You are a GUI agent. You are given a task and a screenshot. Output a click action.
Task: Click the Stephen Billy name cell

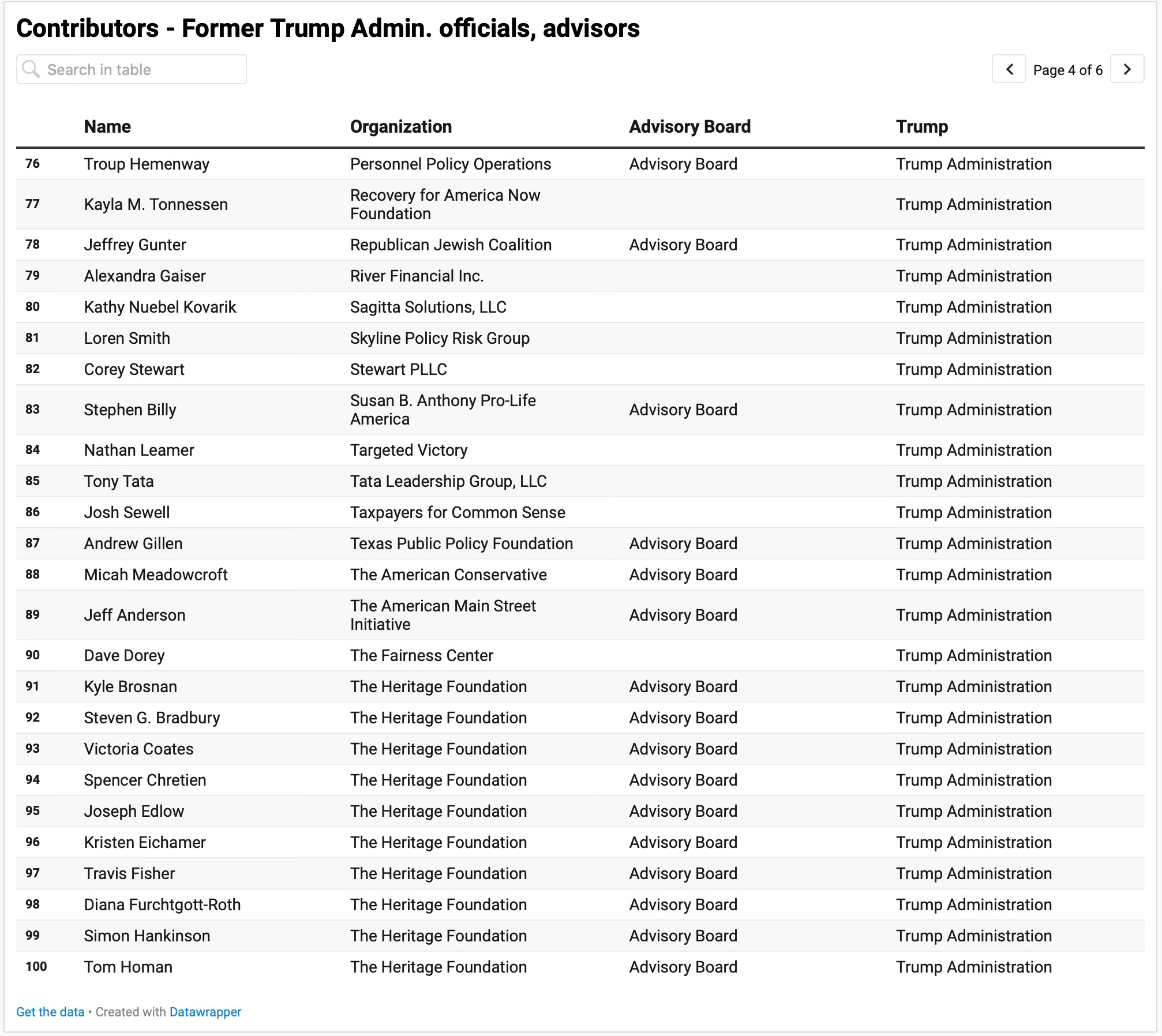pos(130,410)
